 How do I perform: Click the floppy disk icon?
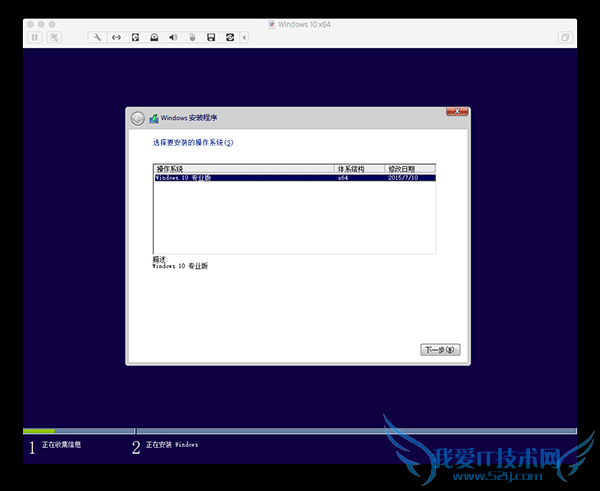click(211, 37)
